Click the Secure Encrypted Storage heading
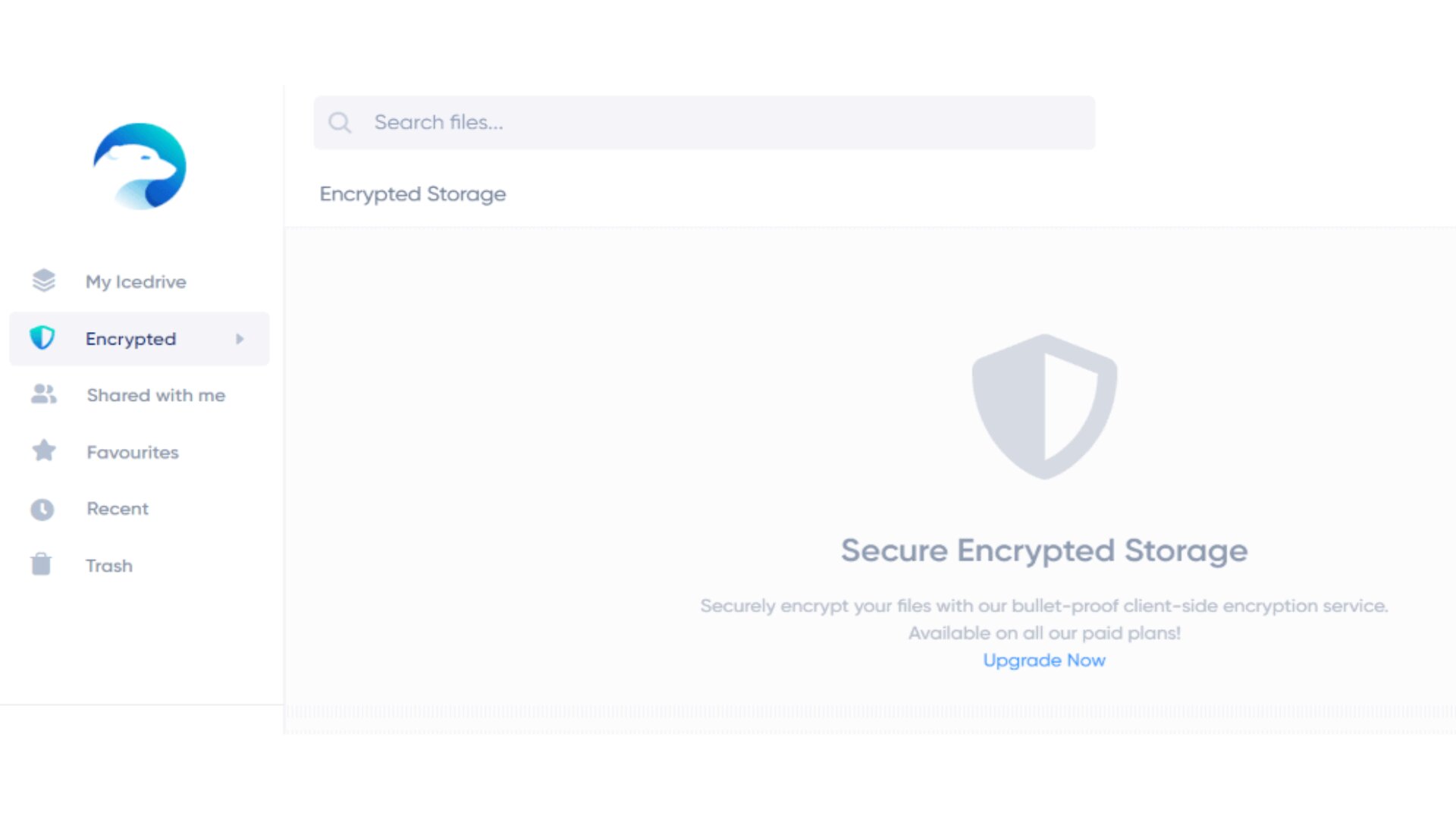Image resolution: width=1456 pixels, height=819 pixels. (x=1044, y=551)
